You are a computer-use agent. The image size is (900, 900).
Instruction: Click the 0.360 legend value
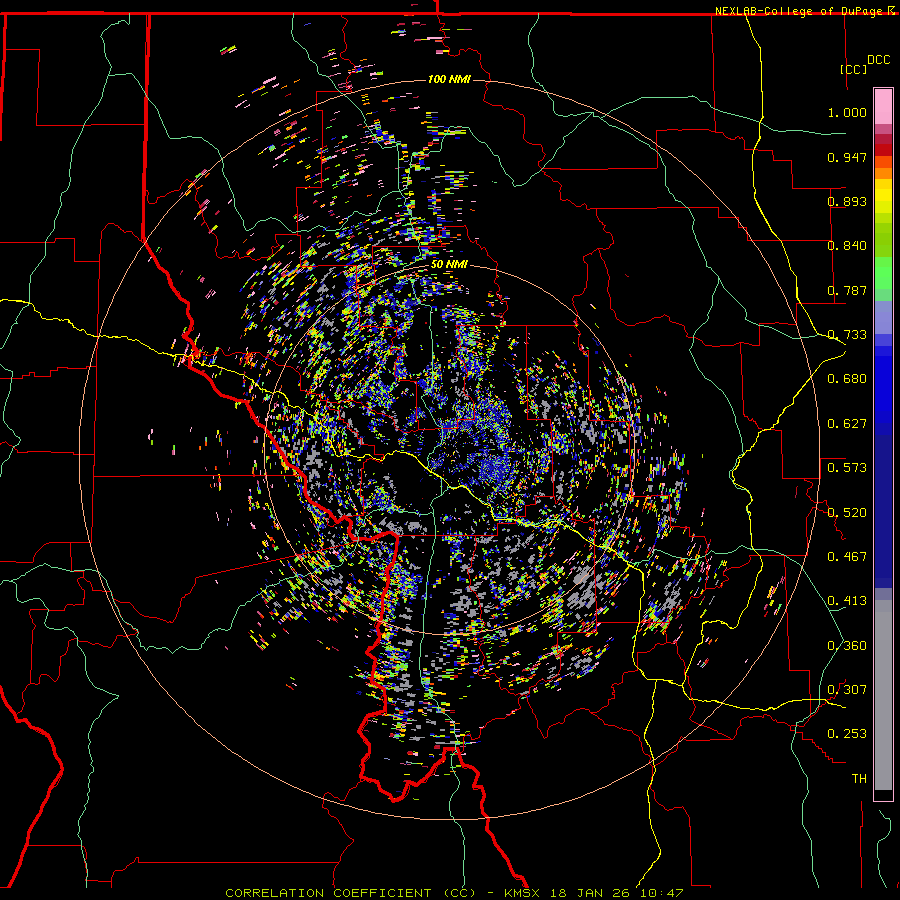[x=847, y=646]
